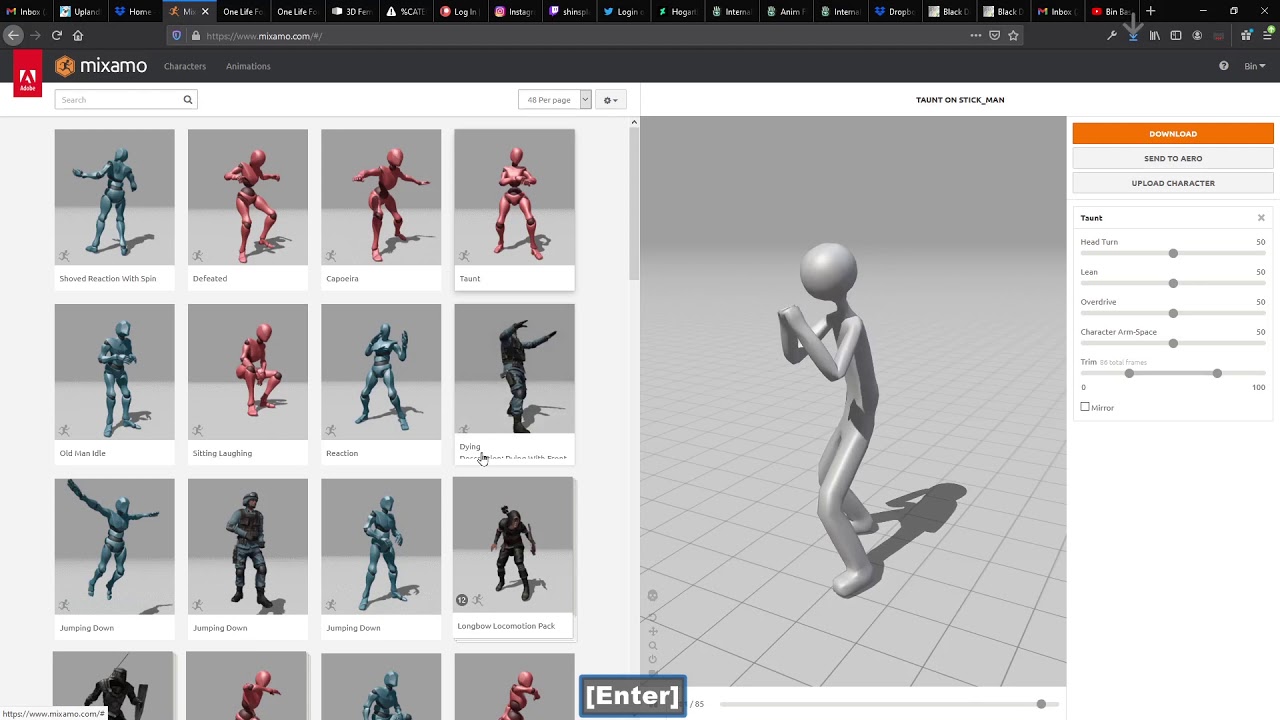The height and width of the screenshot is (720, 1280).
Task: Click the animation timeline scrubber handle
Action: click(x=1041, y=704)
